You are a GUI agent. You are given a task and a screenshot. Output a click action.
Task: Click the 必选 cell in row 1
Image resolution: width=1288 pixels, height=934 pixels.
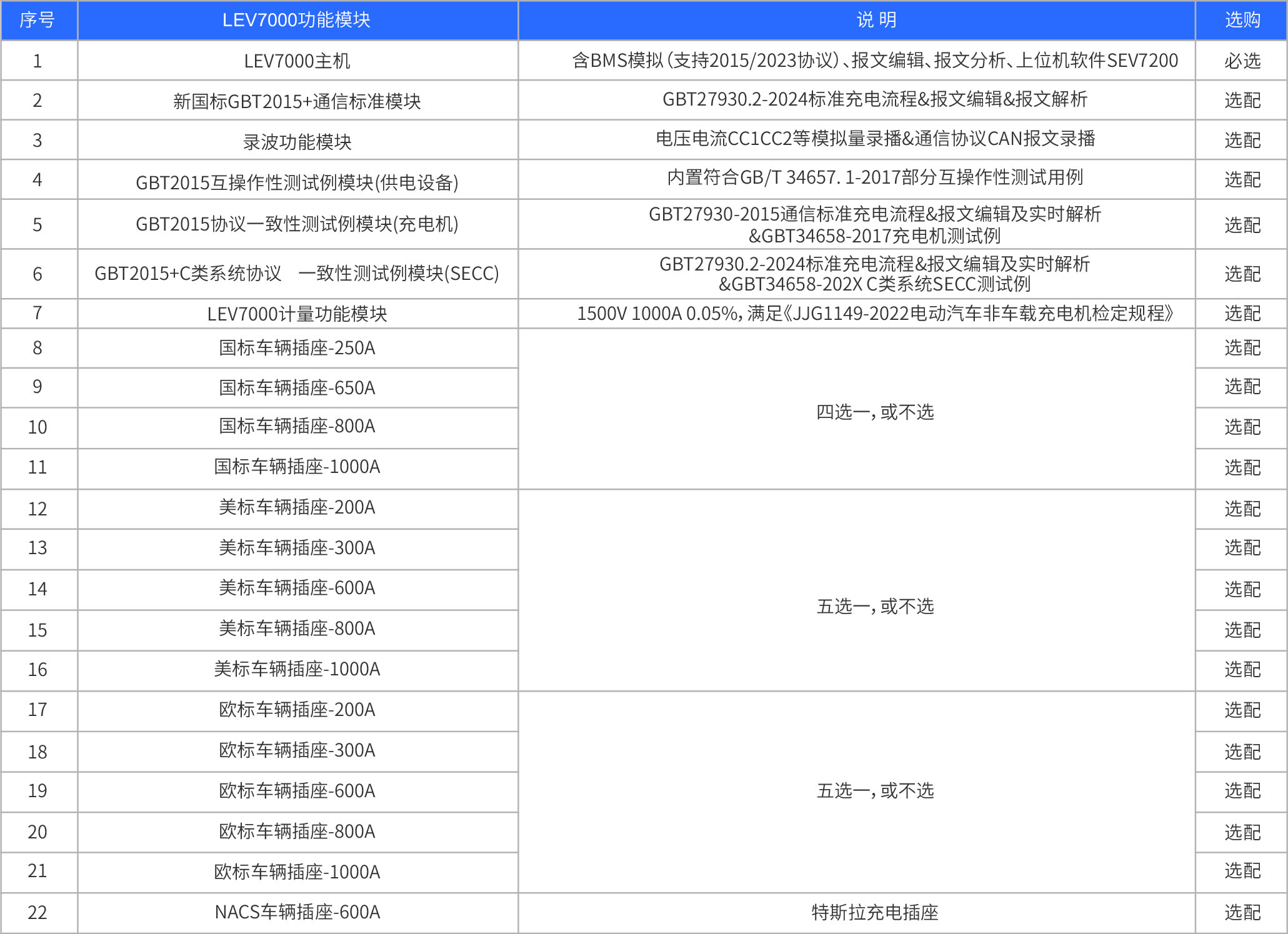click(x=1242, y=61)
